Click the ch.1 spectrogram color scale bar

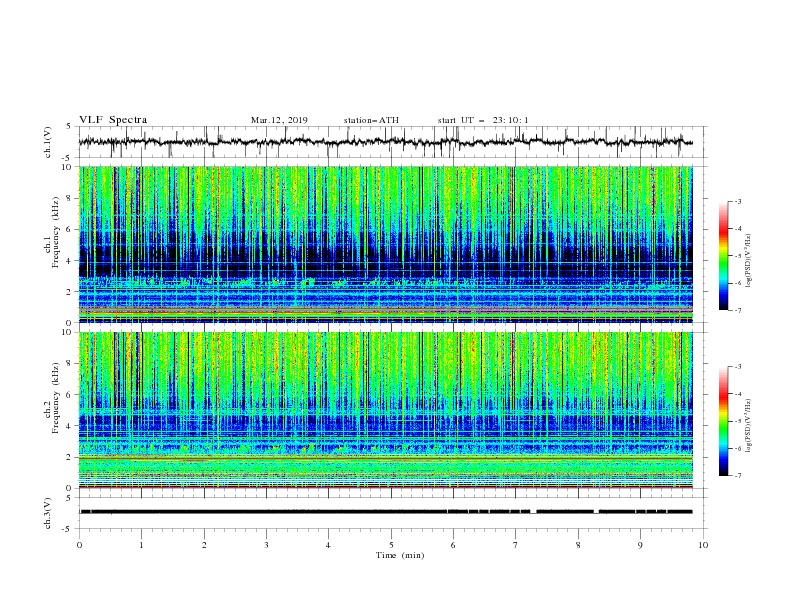(x=724, y=255)
